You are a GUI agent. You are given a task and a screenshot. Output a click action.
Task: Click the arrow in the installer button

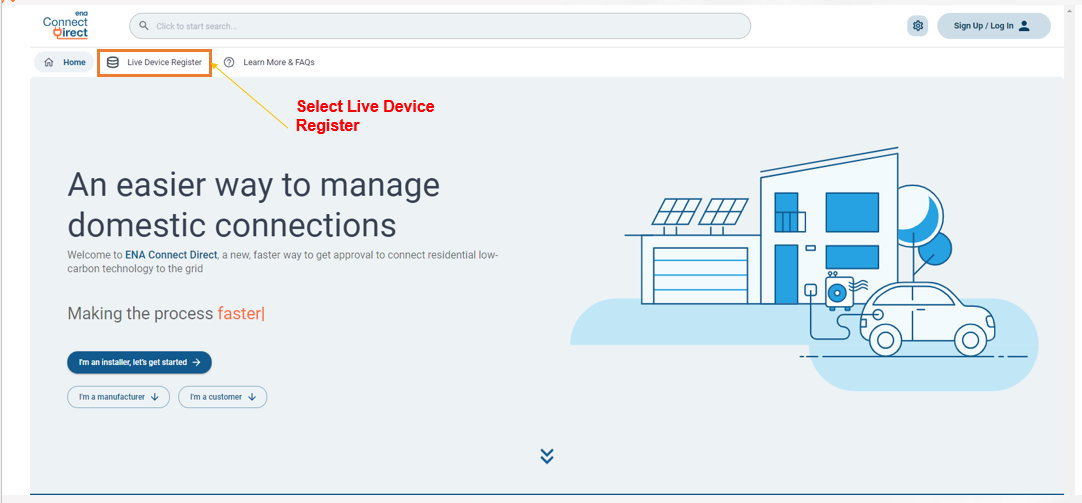coord(197,362)
